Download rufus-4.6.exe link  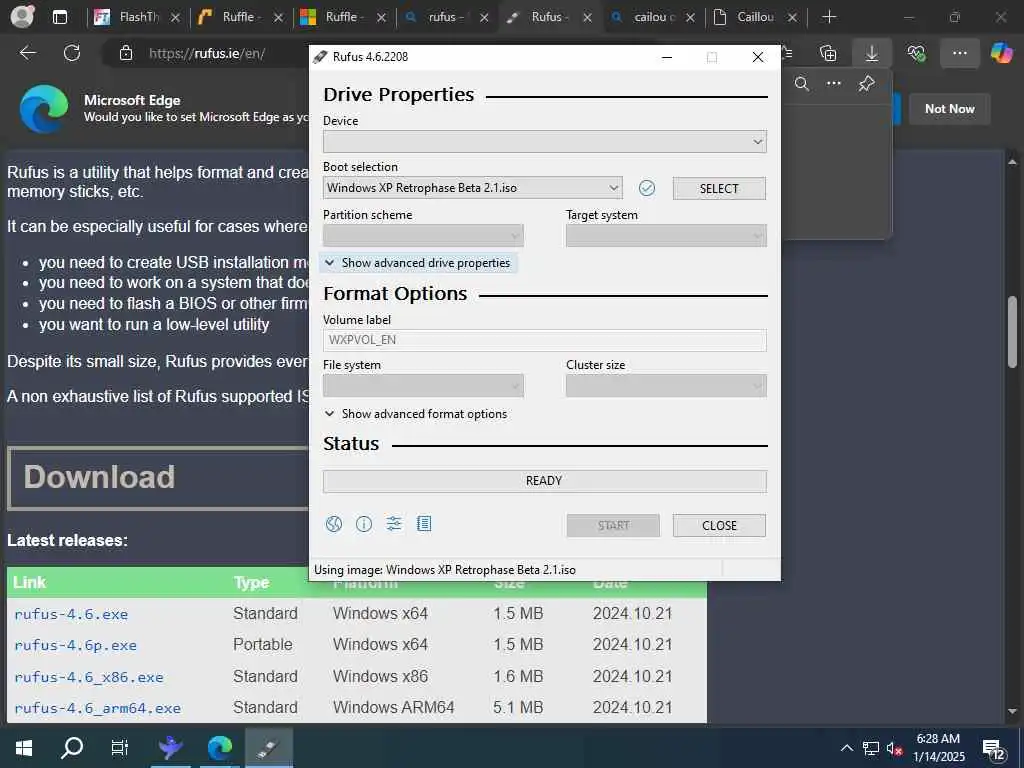[x=71, y=614]
